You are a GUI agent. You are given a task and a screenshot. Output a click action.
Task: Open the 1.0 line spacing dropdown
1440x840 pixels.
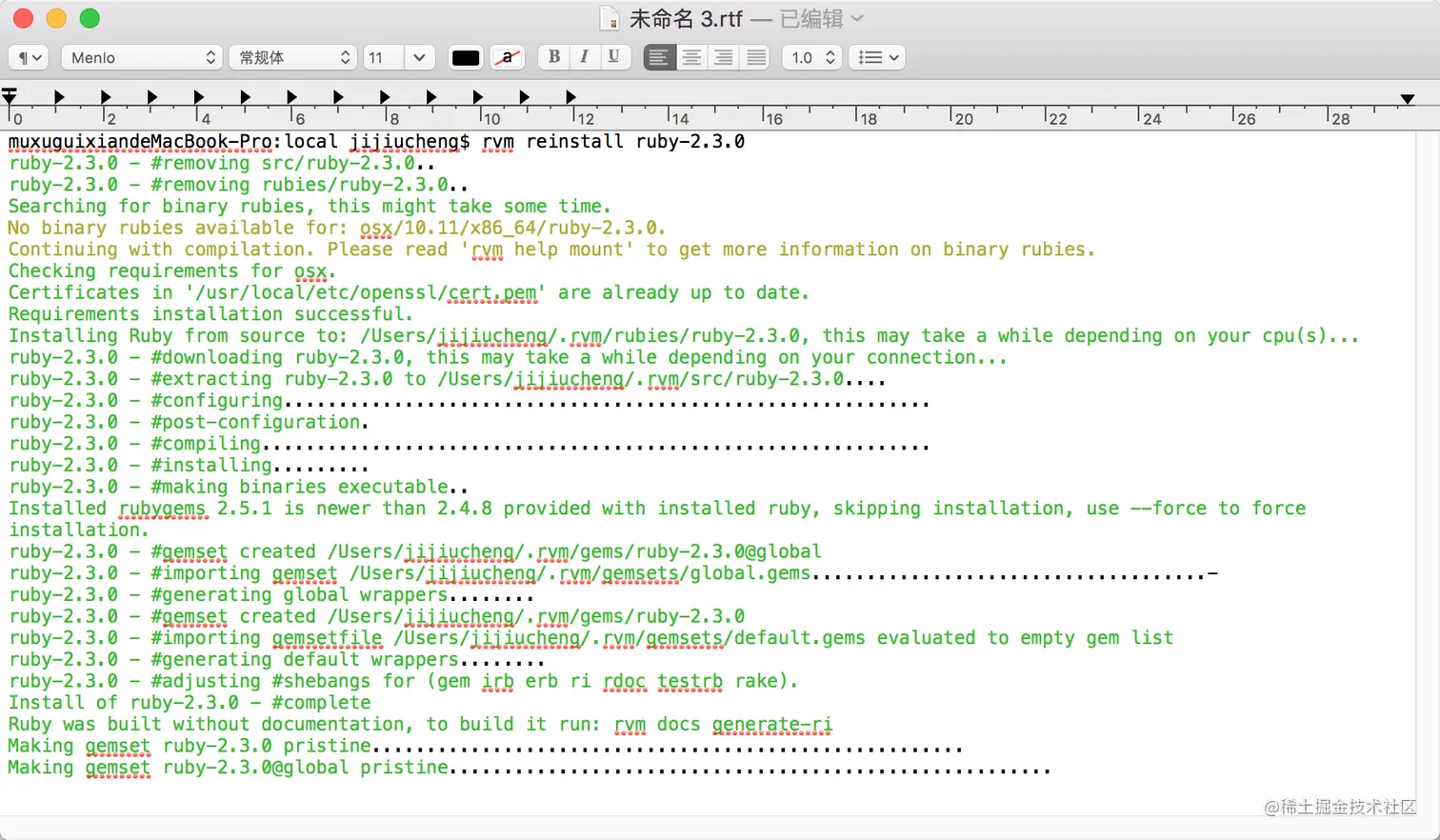[x=812, y=58]
